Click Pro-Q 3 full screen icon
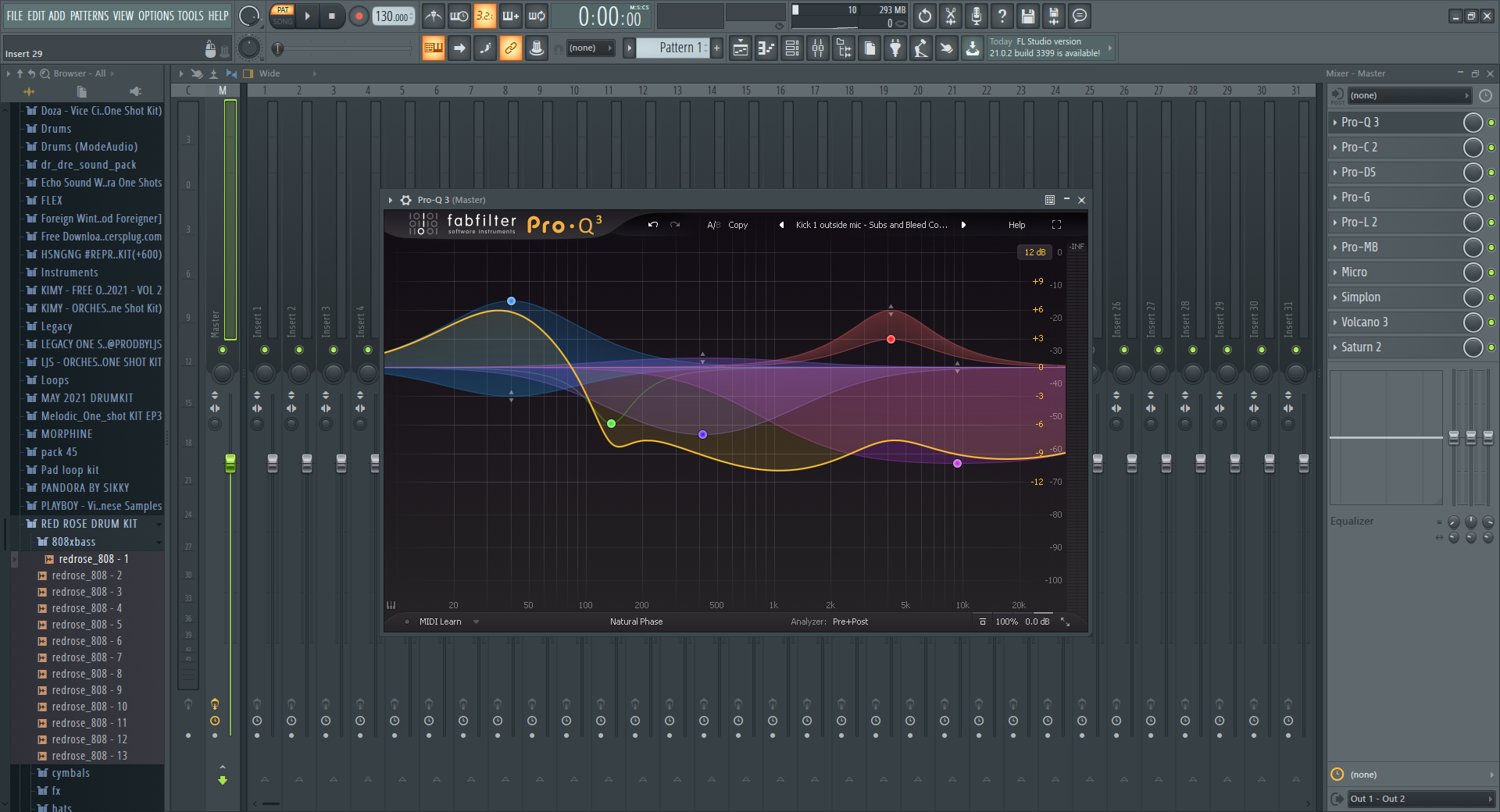This screenshot has height=812, width=1500. coord(1057,225)
